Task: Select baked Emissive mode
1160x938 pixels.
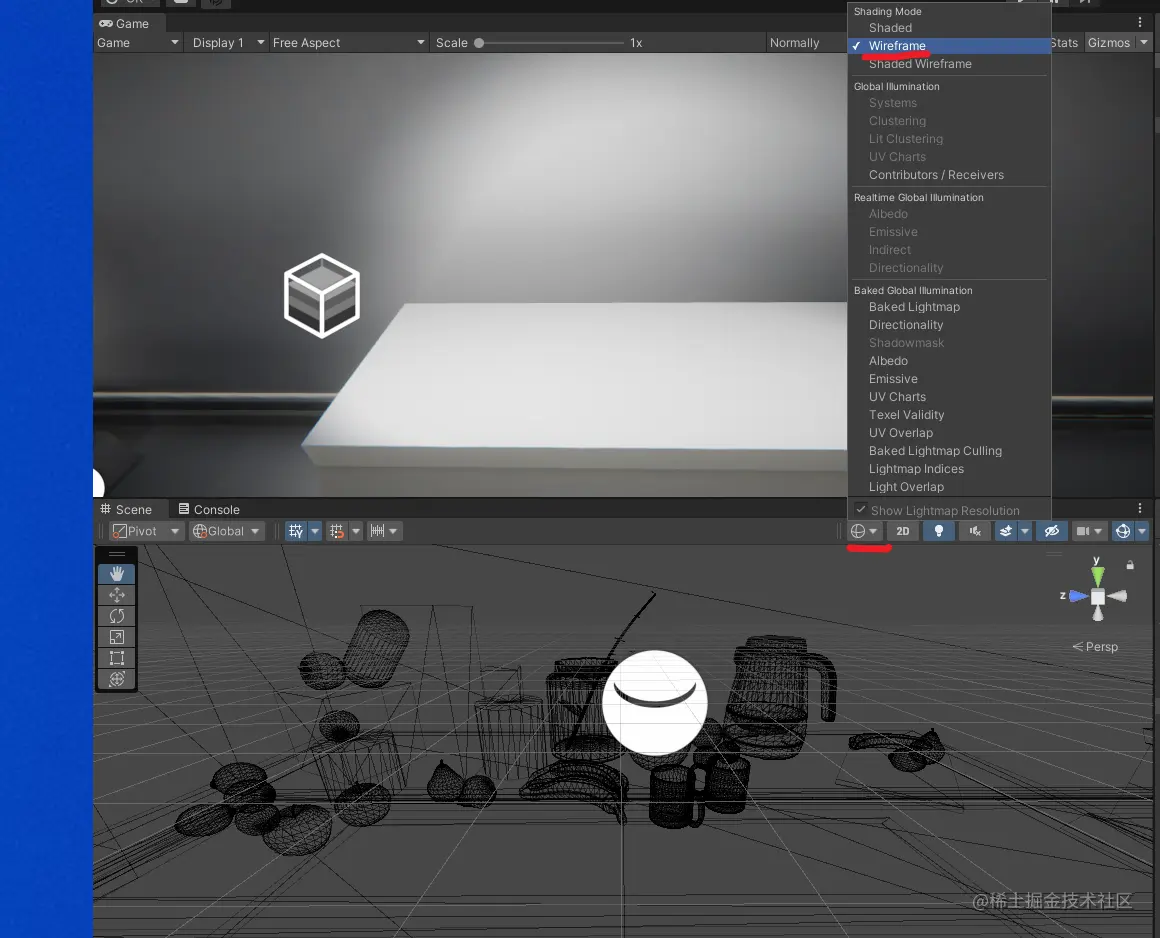Action: (948, 379)
